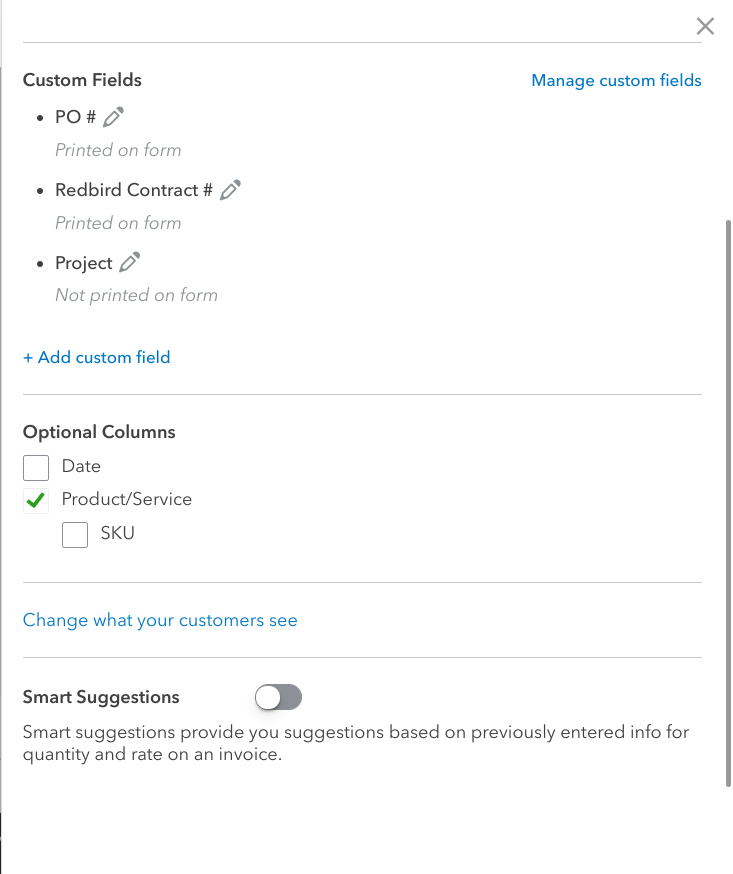The image size is (733, 874).
Task: Open Change what your customers see
Action: (160, 620)
